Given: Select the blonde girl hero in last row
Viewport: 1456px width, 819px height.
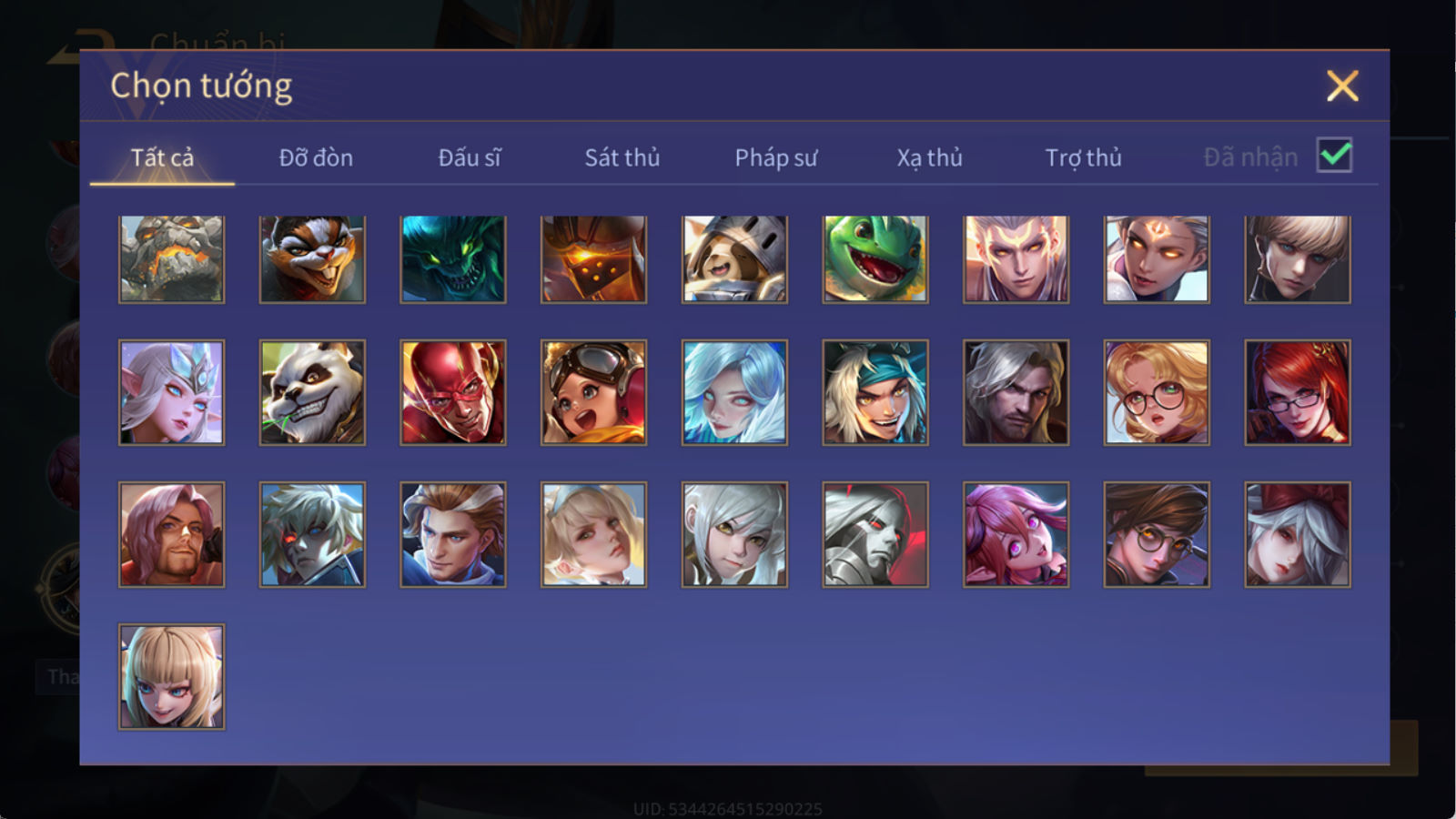Looking at the screenshot, I should [171, 676].
